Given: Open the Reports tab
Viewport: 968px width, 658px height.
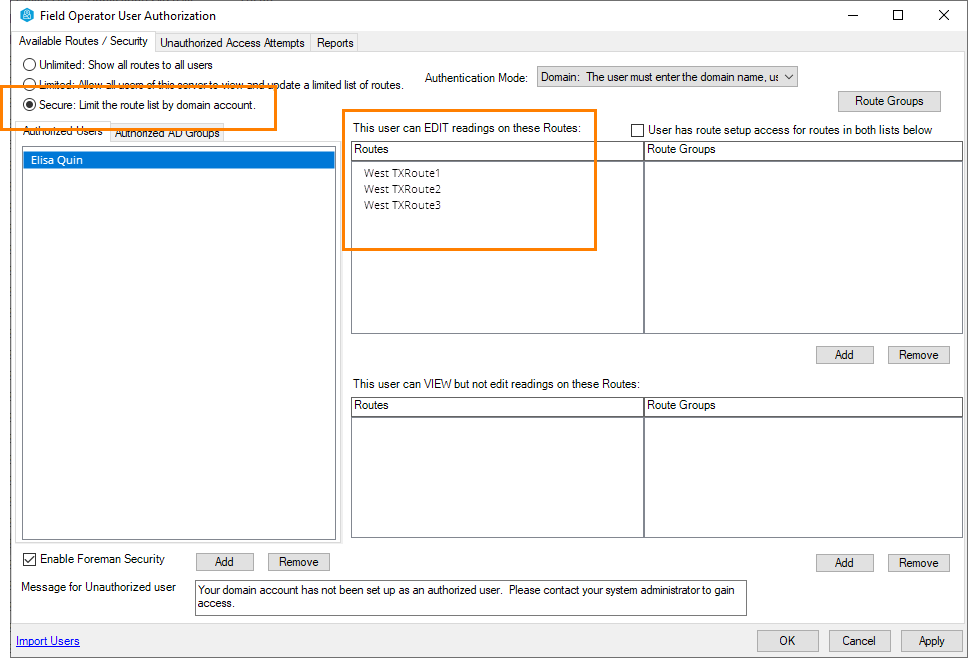Looking at the screenshot, I should coord(335,43).
